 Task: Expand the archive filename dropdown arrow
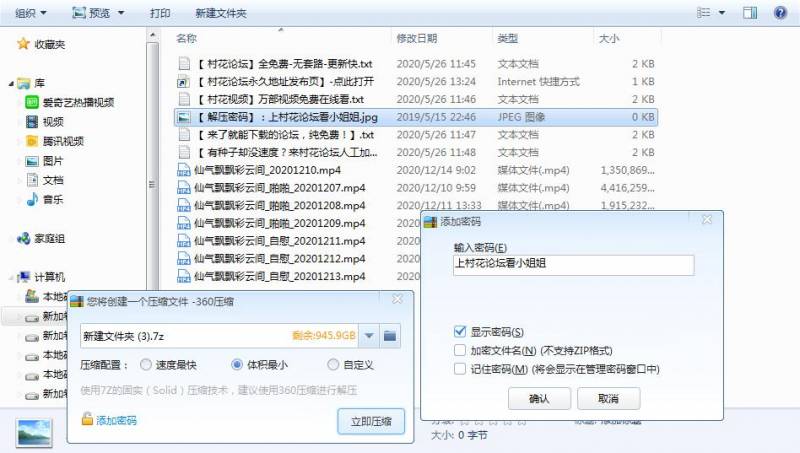(x=369, y=335)
